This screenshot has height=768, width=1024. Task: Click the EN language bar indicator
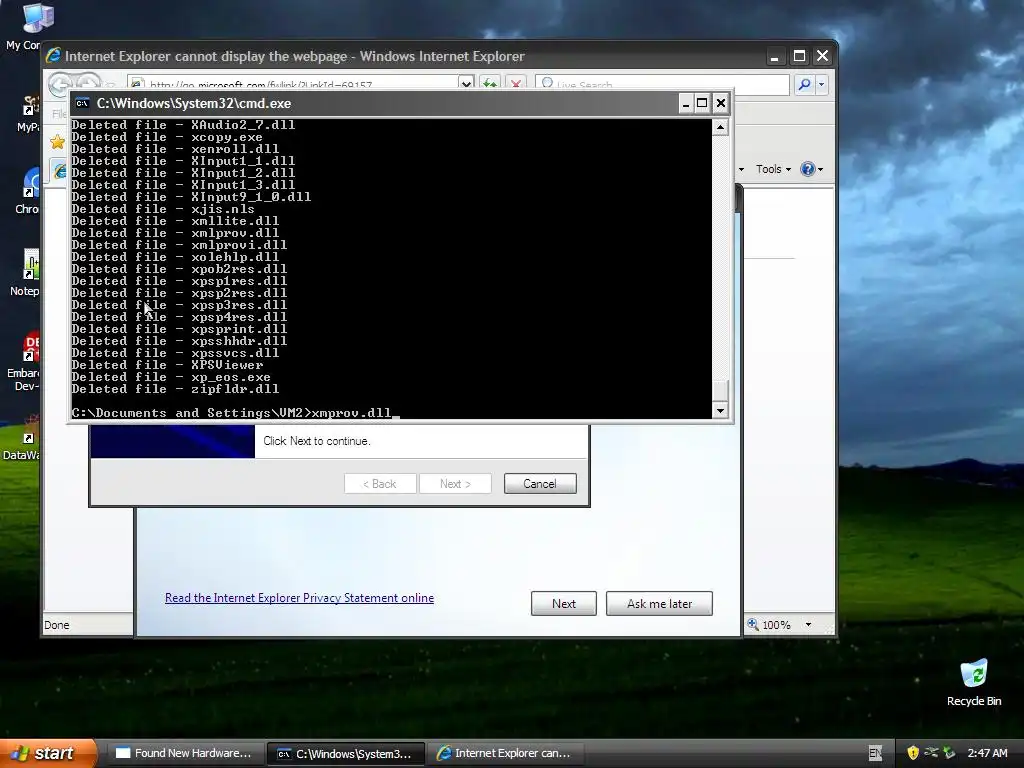(875, 753)
